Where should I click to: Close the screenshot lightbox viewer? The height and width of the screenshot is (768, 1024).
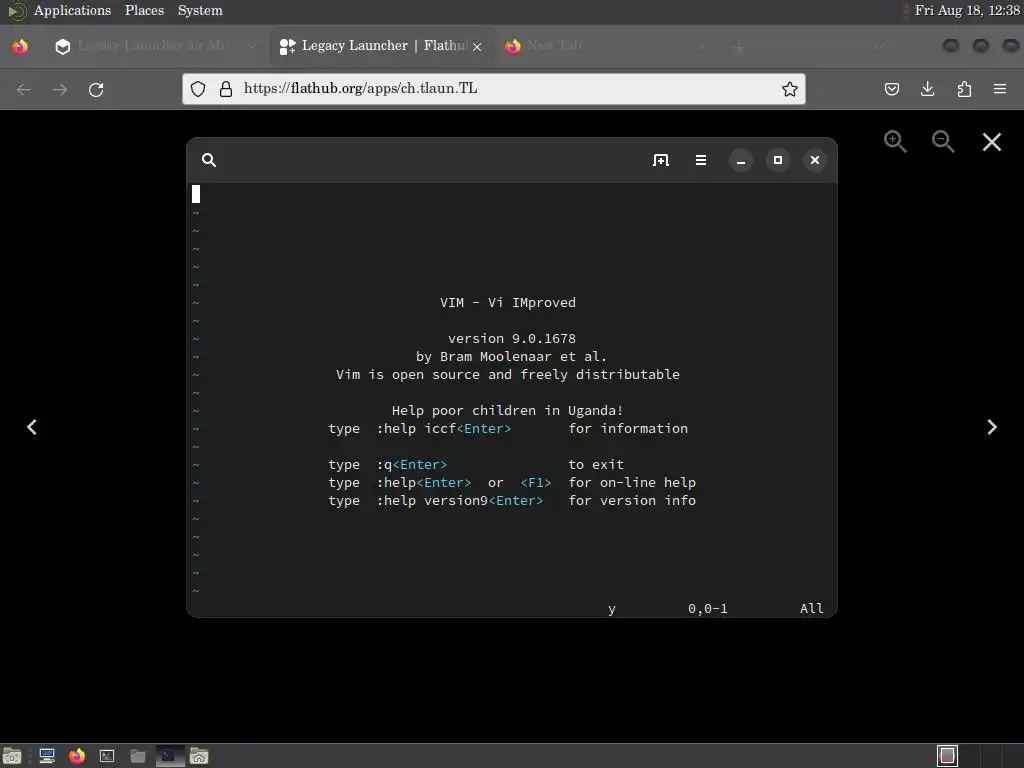991,142
